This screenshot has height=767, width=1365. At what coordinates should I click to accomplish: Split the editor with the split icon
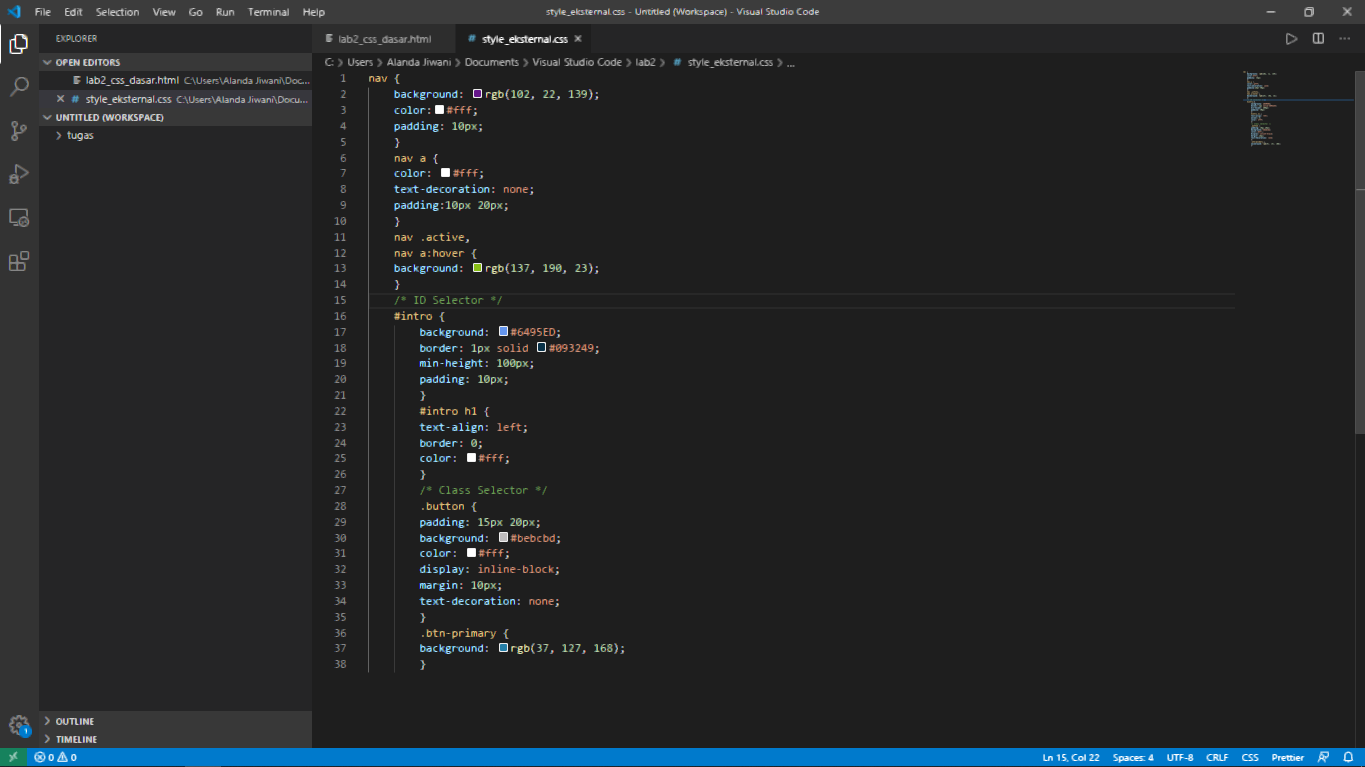[1318, 39]
